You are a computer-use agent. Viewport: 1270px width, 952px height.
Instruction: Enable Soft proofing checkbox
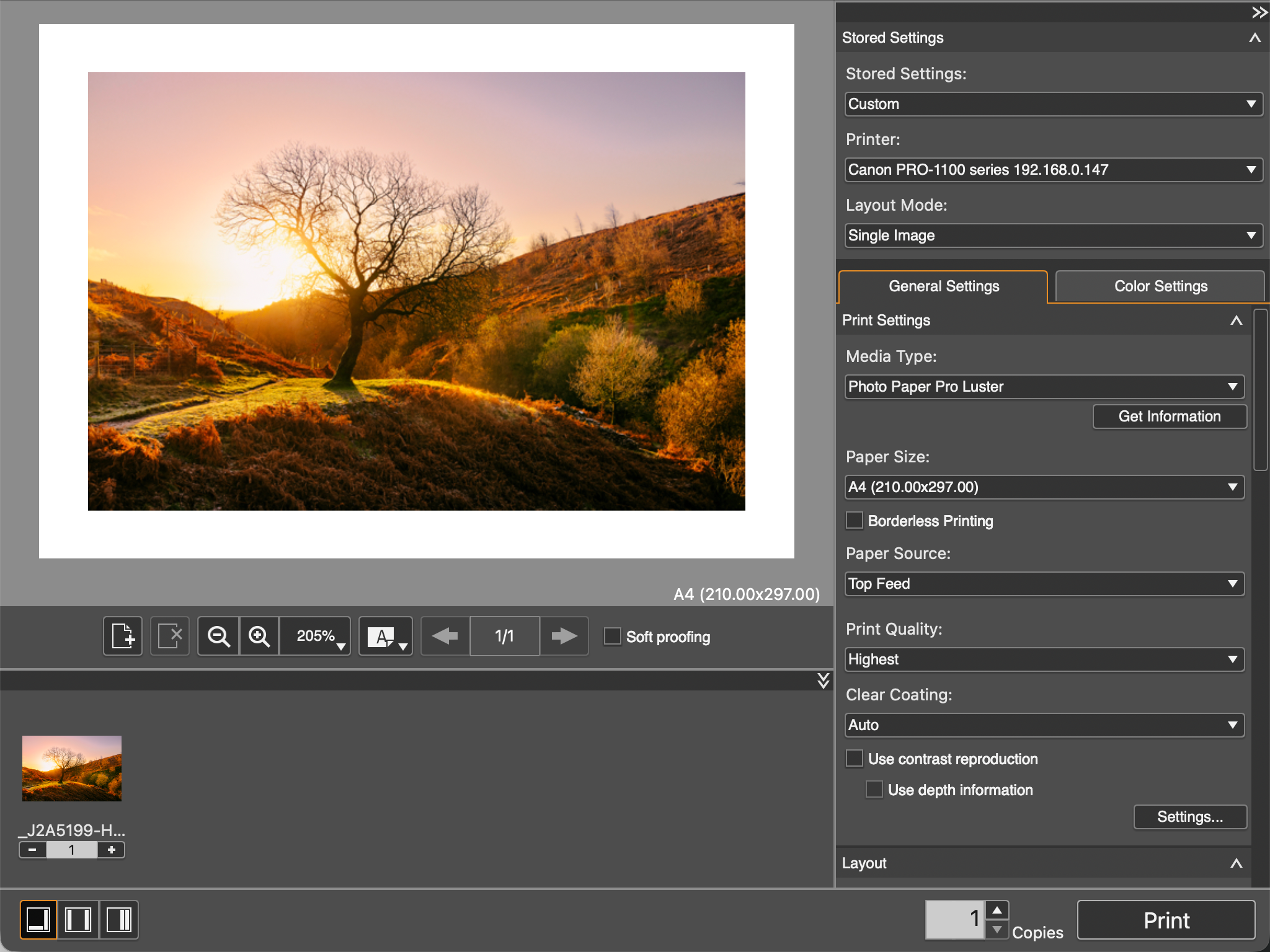point(613,636)
